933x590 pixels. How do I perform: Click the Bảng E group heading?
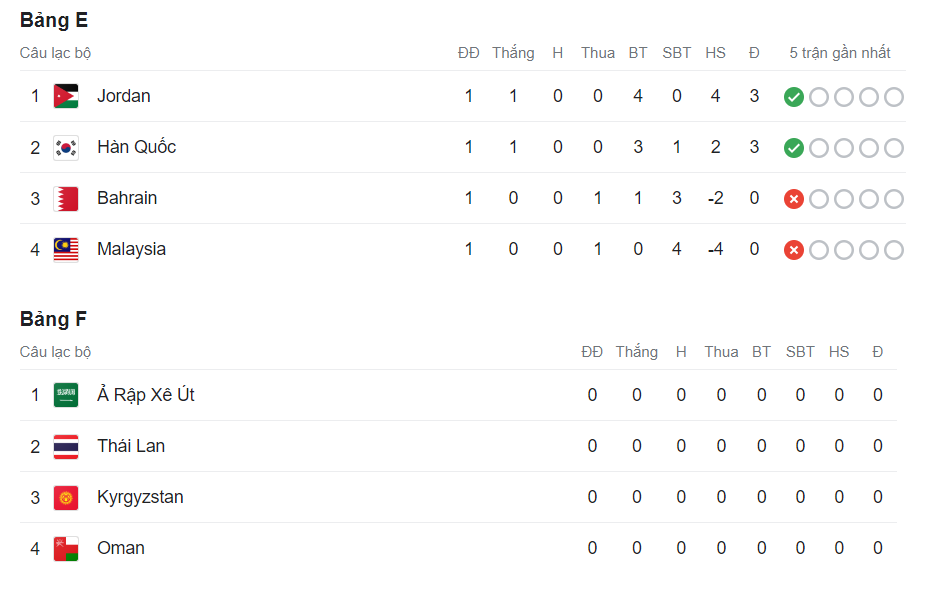click(x=54, y=20)
